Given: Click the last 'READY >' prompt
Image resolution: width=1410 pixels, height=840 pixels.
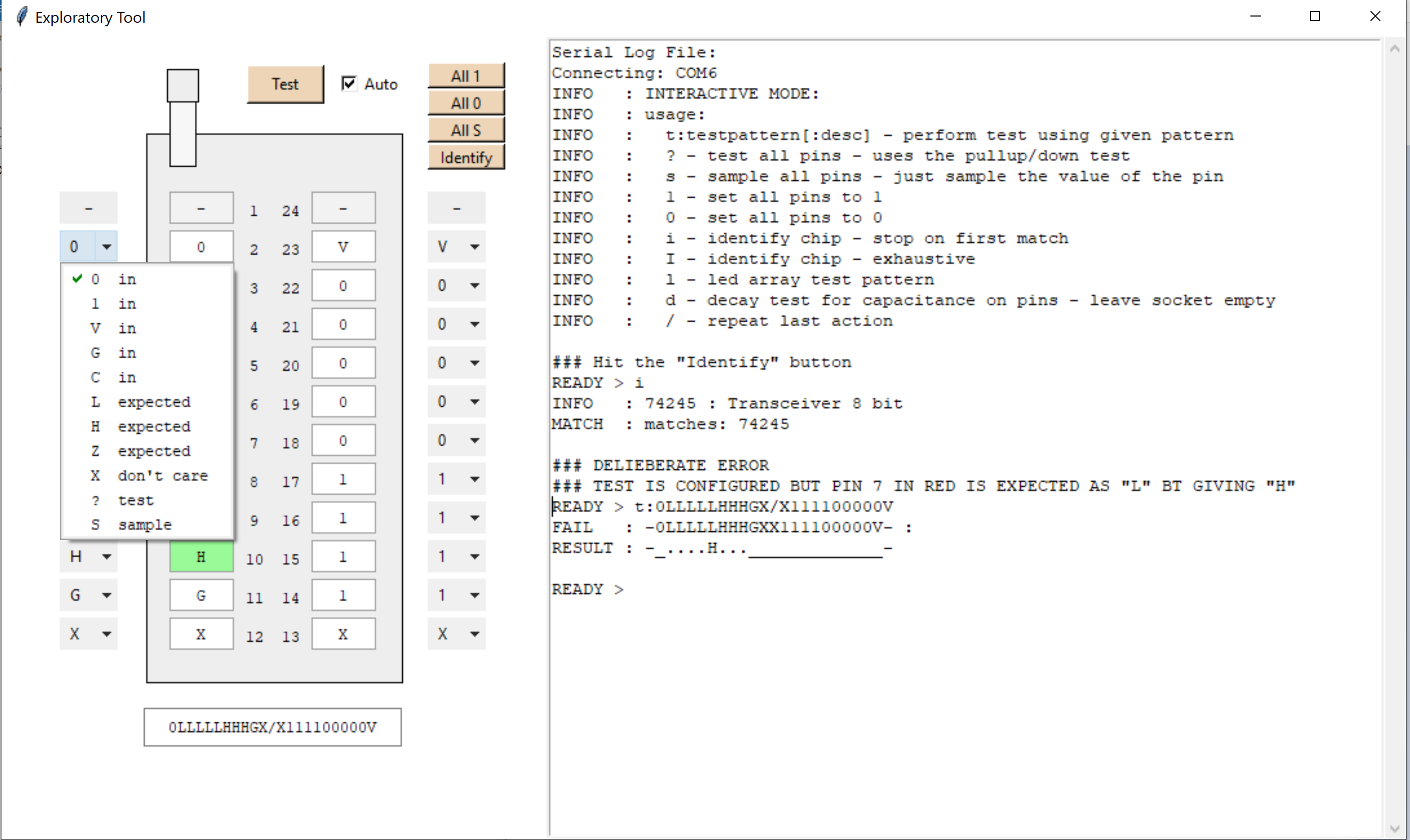Looking at the screenshot, I should click(588, 589).
